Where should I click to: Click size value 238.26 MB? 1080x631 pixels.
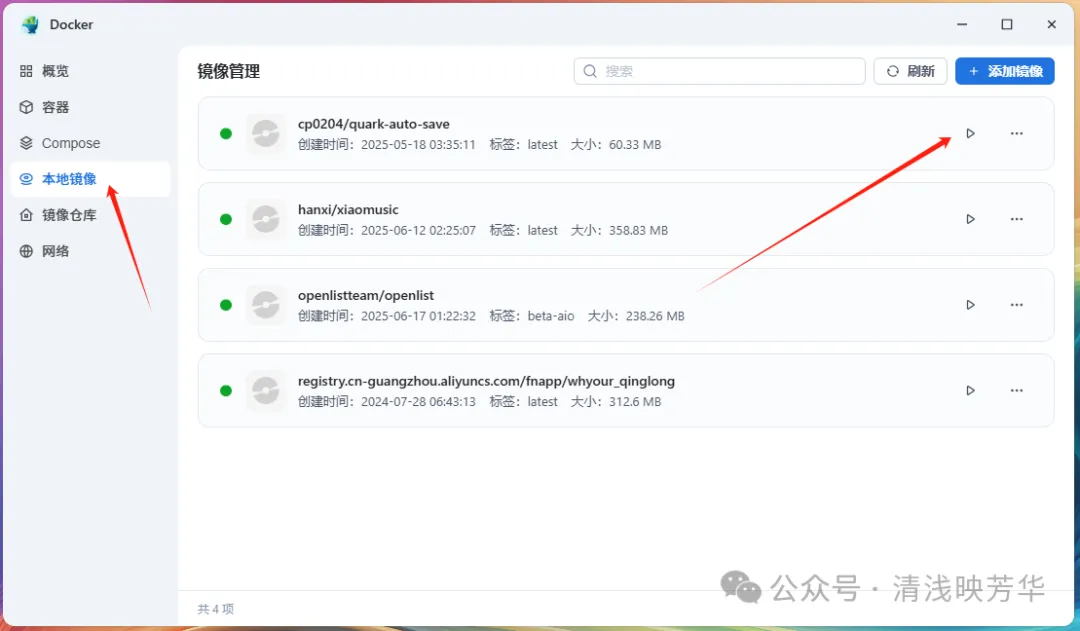tap(655, 316)
